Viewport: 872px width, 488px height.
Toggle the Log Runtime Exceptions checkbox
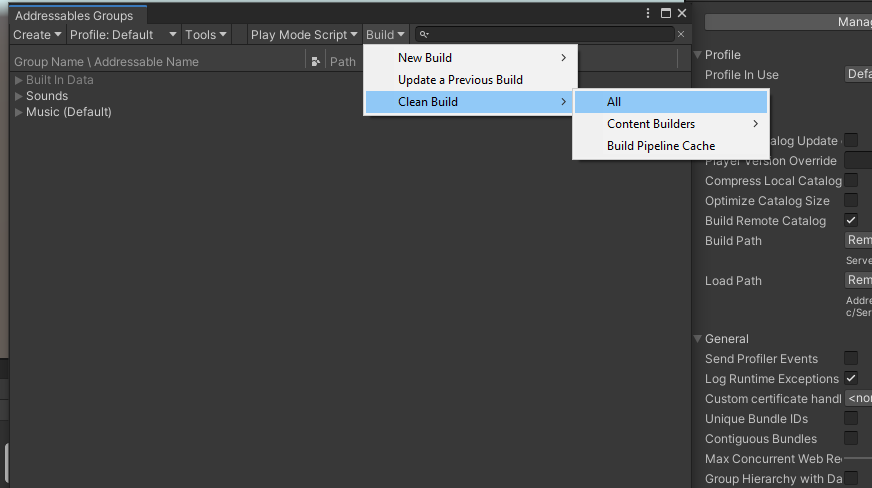pyautogui.click(x=851, y=379)
